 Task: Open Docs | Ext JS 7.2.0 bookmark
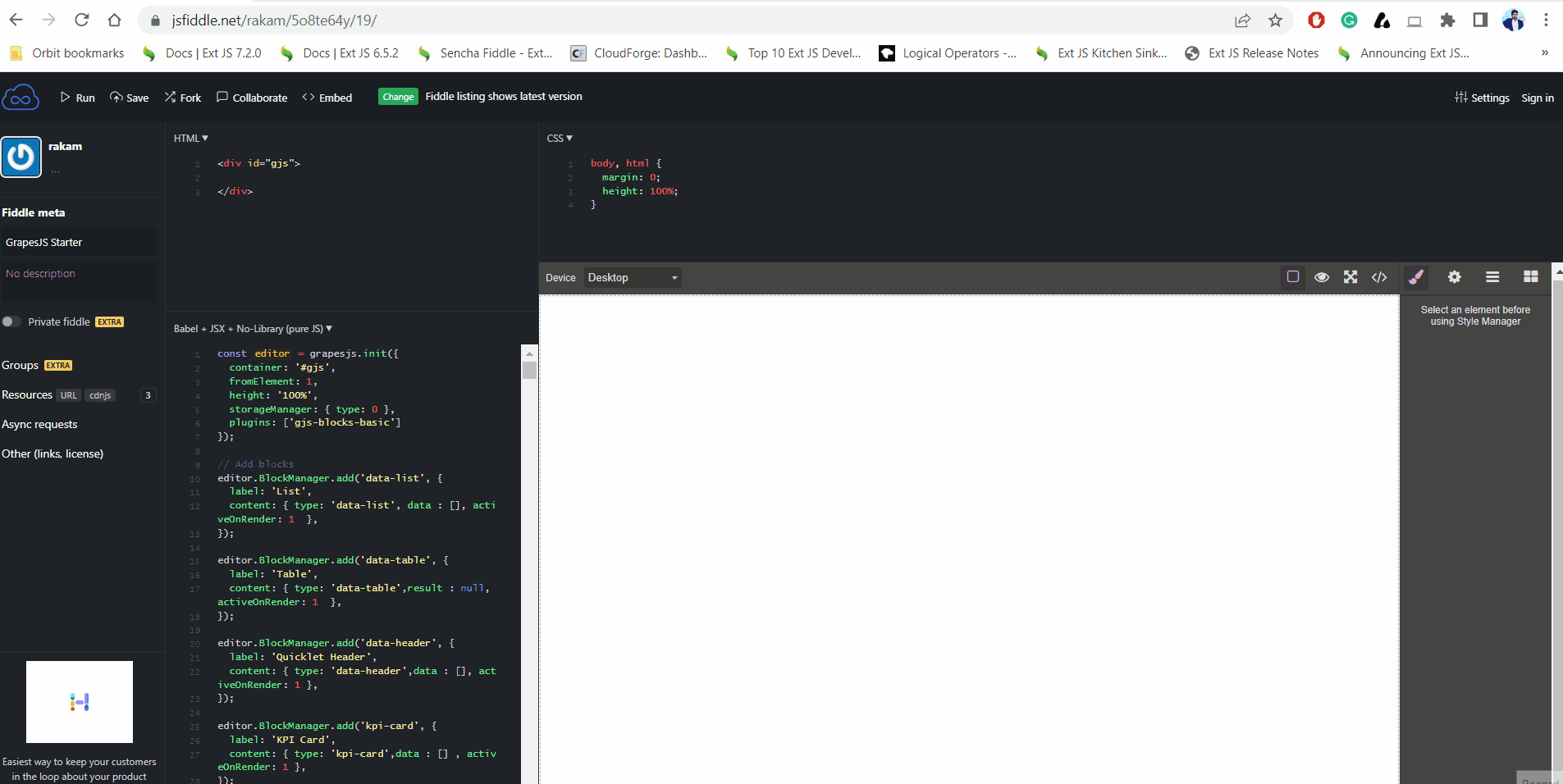click(202, 53)
